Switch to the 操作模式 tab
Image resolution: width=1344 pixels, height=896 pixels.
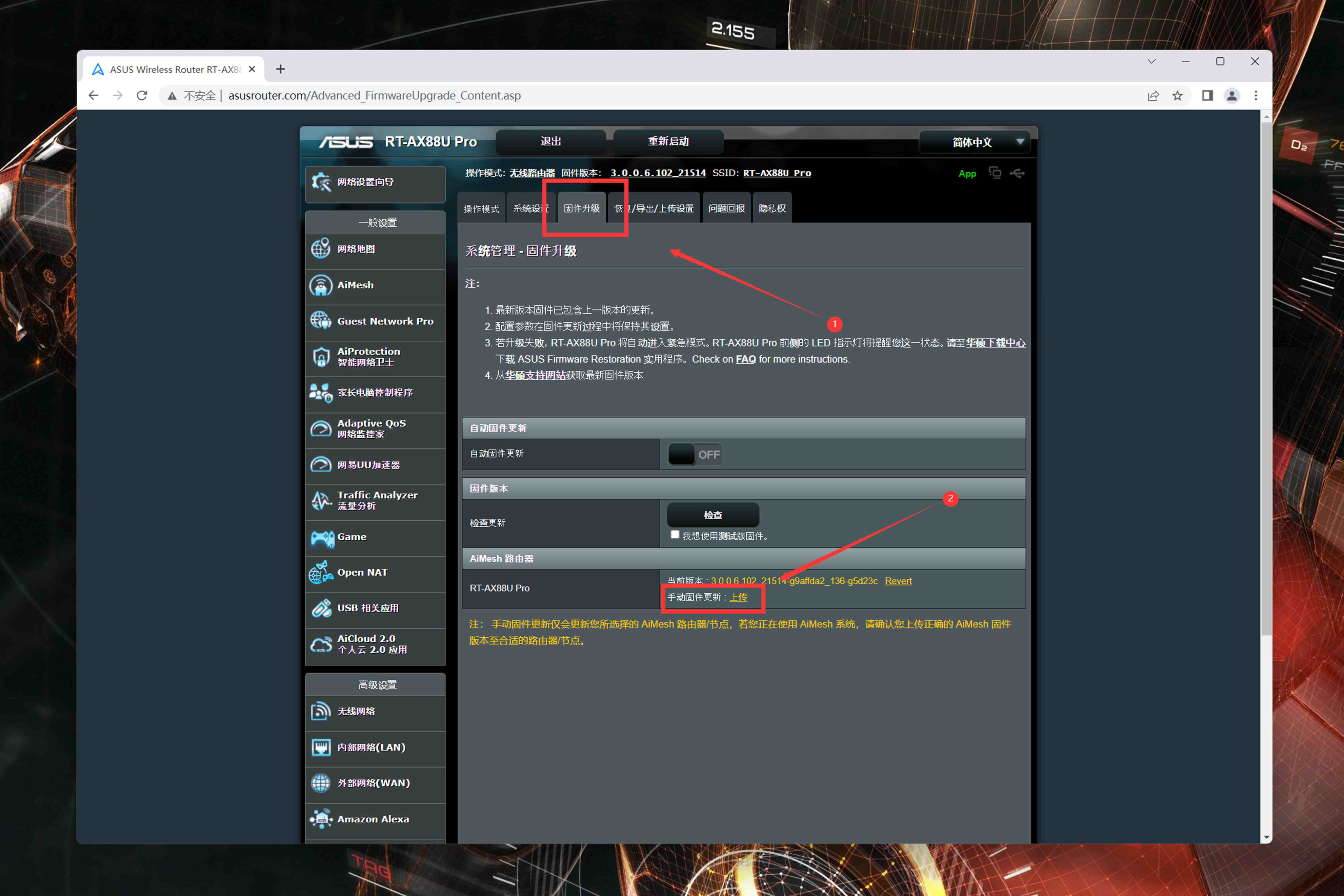(x=481, y=208)
